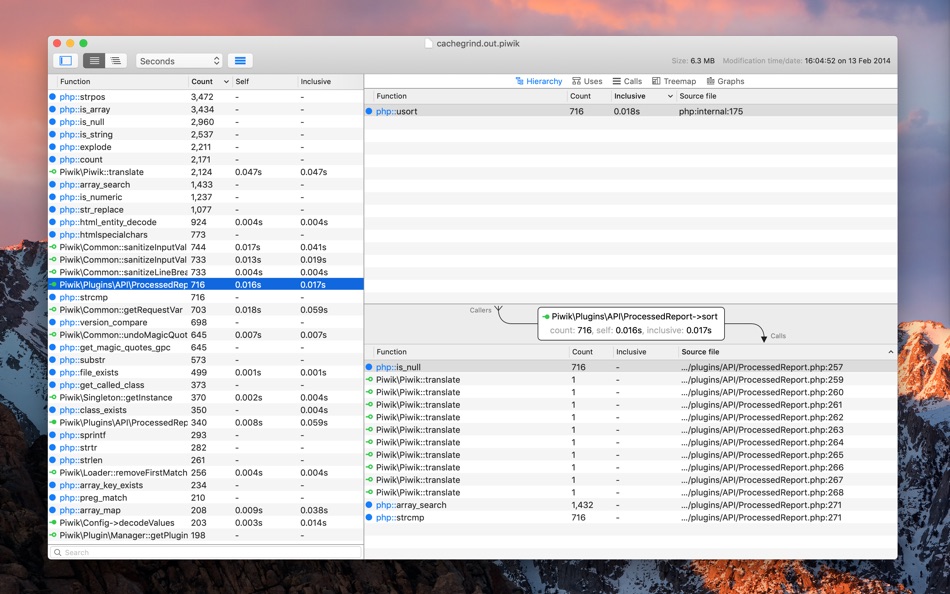This screenshot has height=594, width=950.
Task: Select Piwik\Piwik::translate row with count 2,124
Action: tap(206, 172)
